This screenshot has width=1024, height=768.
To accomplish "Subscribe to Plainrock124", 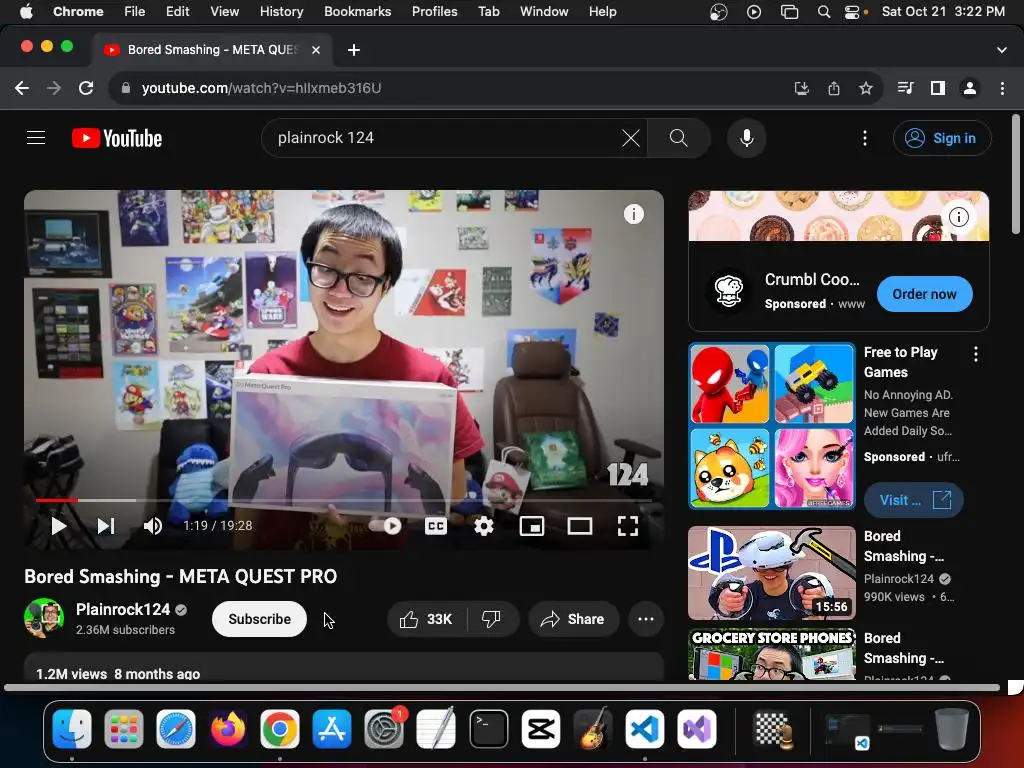I will point(259,619).
